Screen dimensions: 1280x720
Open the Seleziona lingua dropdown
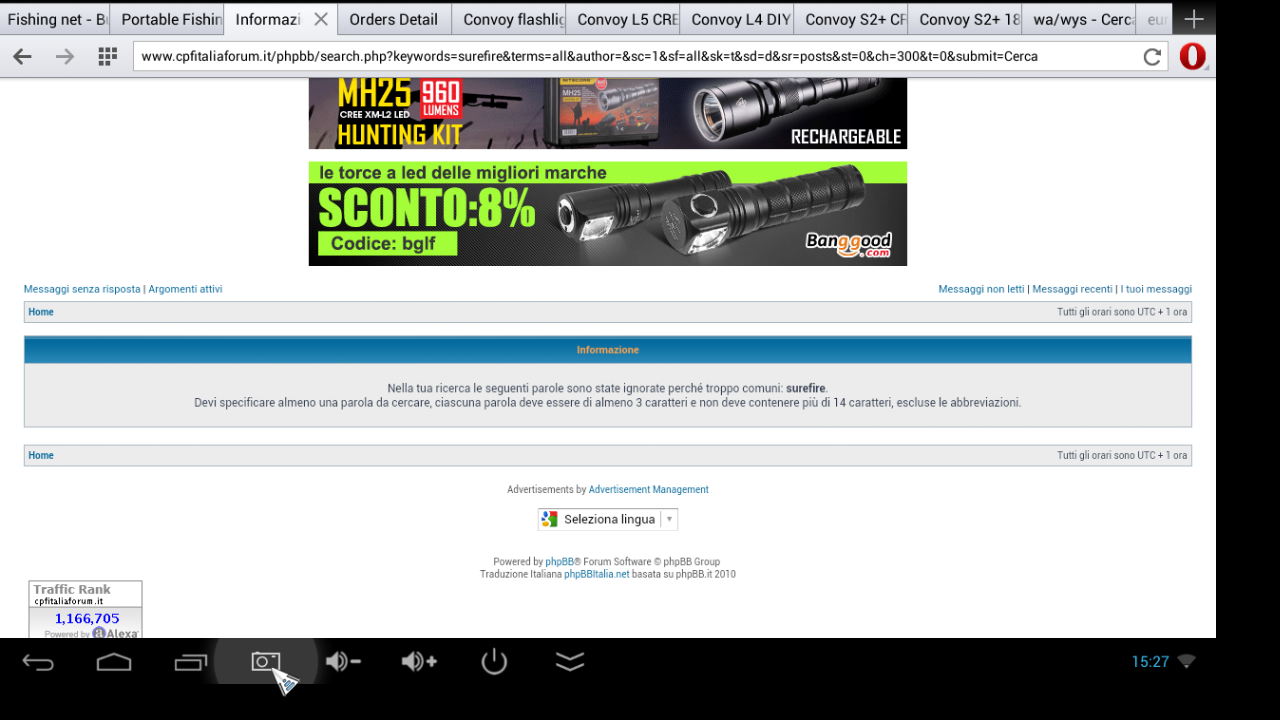608,519
